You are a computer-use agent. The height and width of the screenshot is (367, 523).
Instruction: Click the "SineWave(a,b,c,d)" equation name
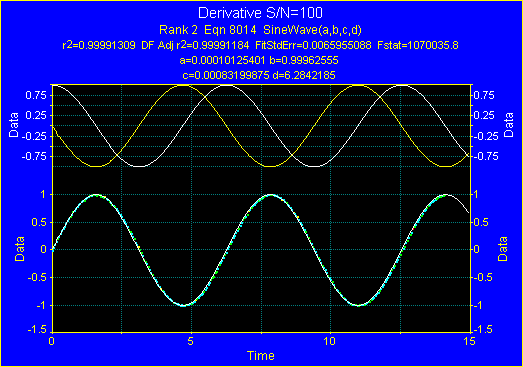click(313, 30)
